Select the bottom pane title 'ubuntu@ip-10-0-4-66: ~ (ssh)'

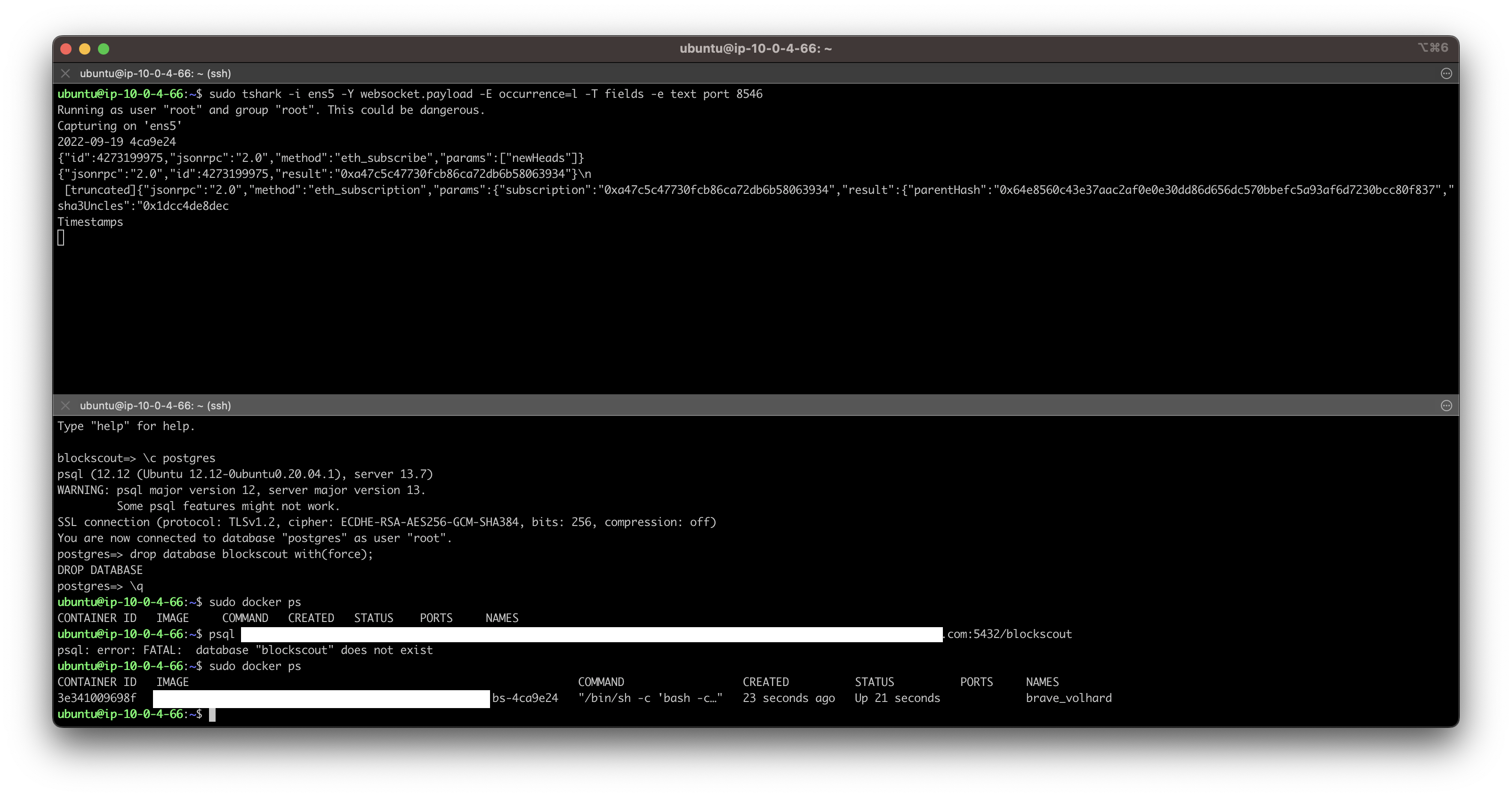point(155,405)
